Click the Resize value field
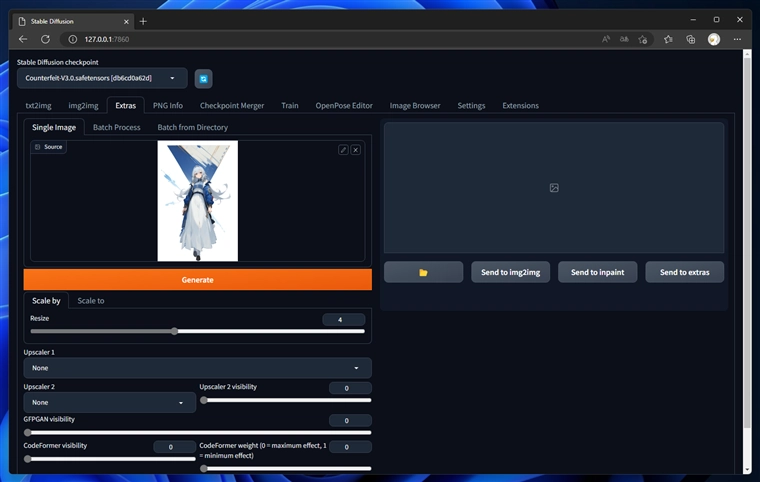 point(343,320)
